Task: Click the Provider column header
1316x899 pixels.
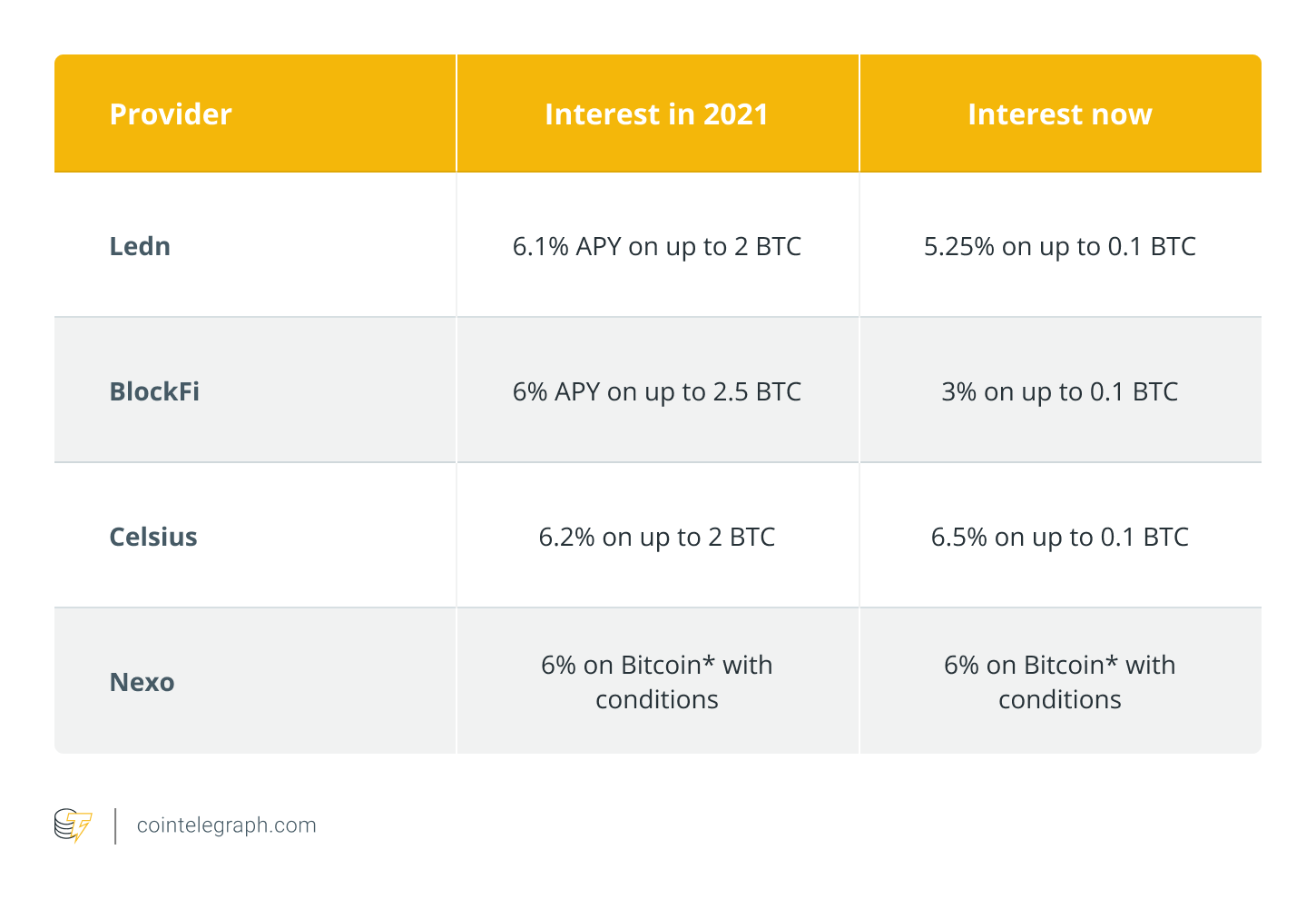Action: coord(171,114)
